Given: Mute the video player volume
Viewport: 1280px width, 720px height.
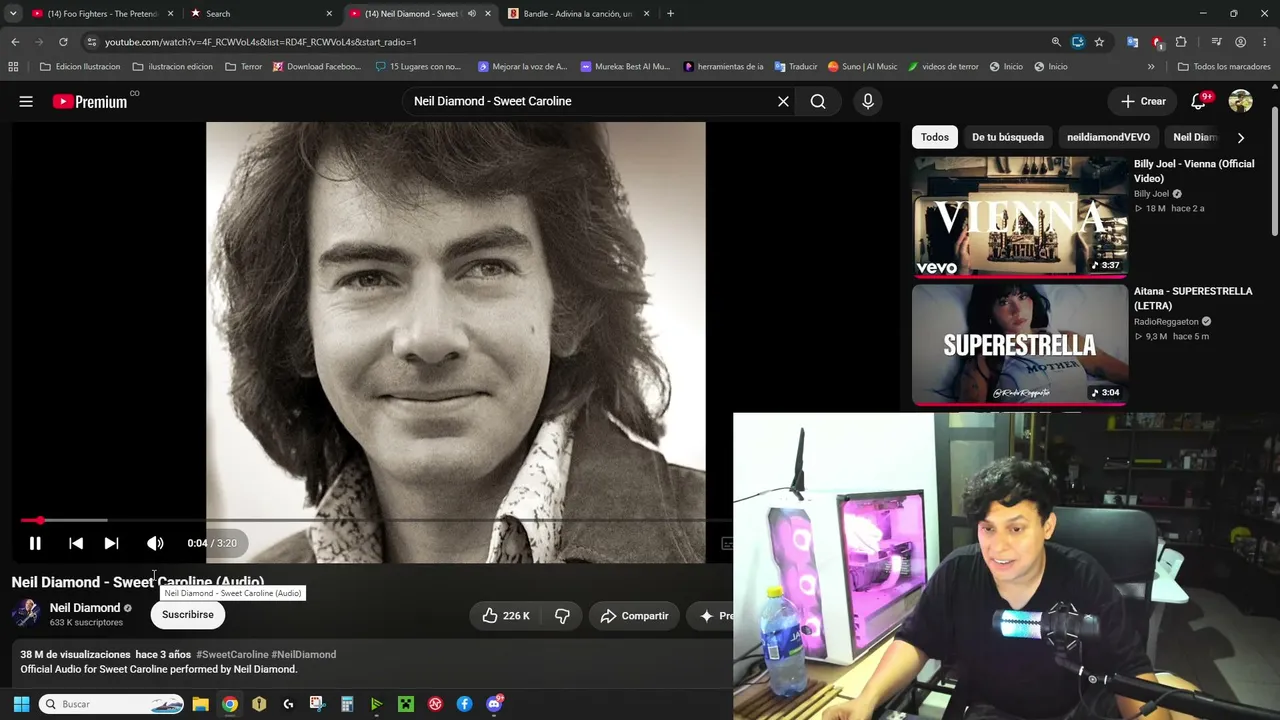Looking at the screenshot, I should pyautogui.click(x=155, y=543).
